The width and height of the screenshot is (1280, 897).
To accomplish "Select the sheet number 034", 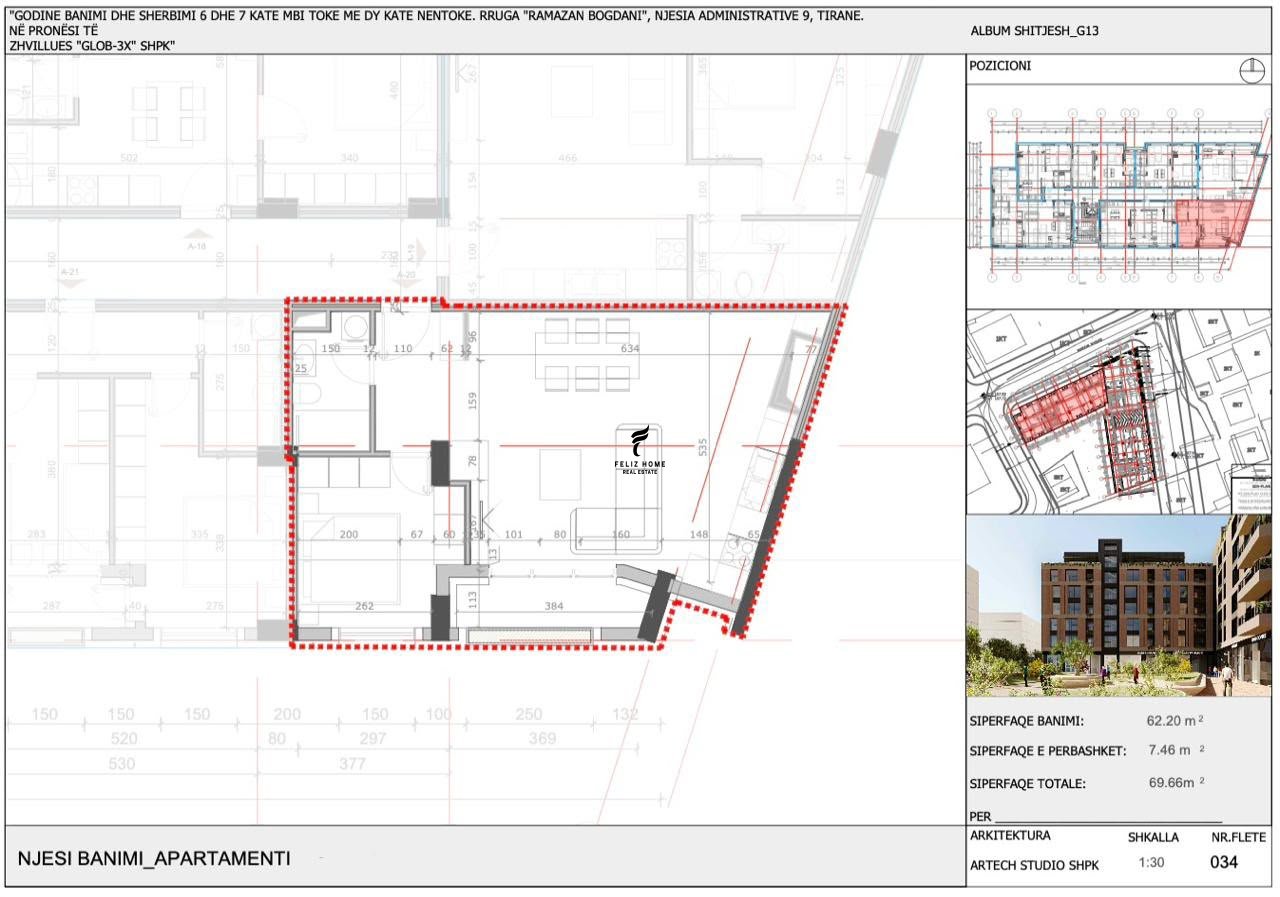I will tap(1224, 863).
